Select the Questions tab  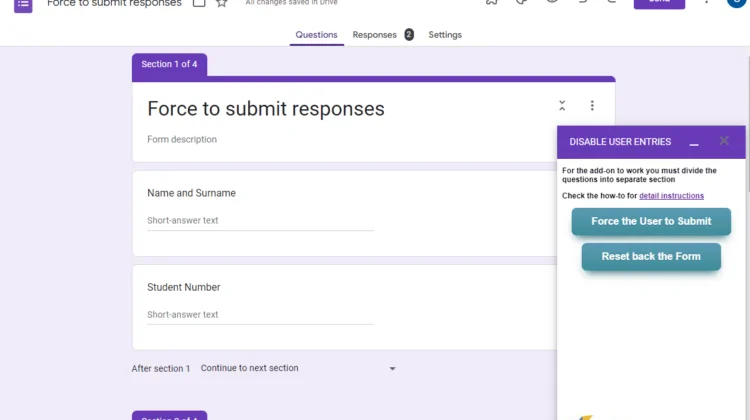[x=316, y=35]
